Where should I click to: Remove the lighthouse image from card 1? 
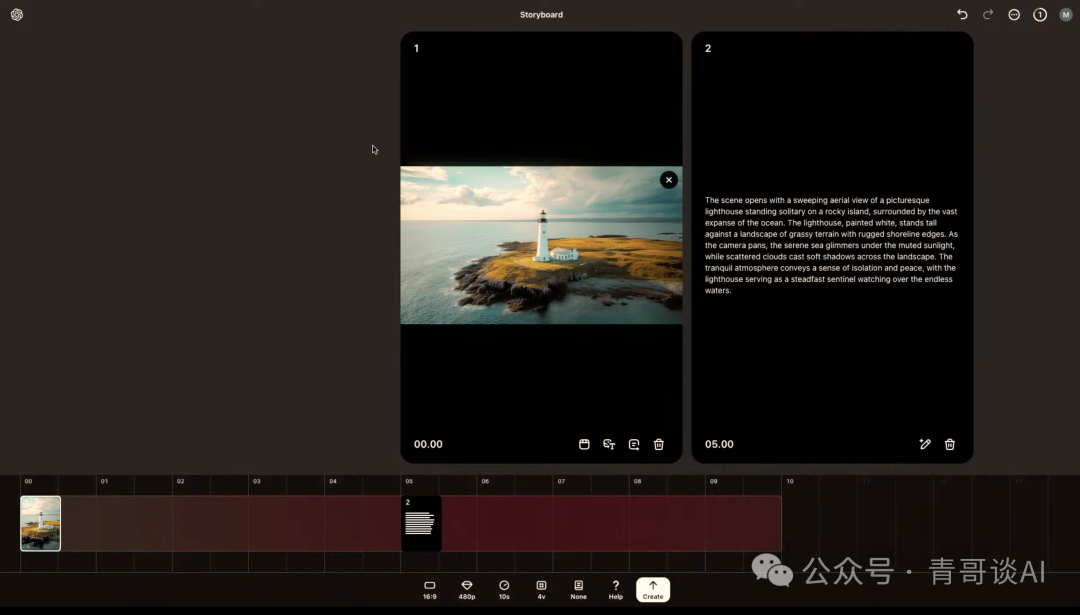[669, 180]
